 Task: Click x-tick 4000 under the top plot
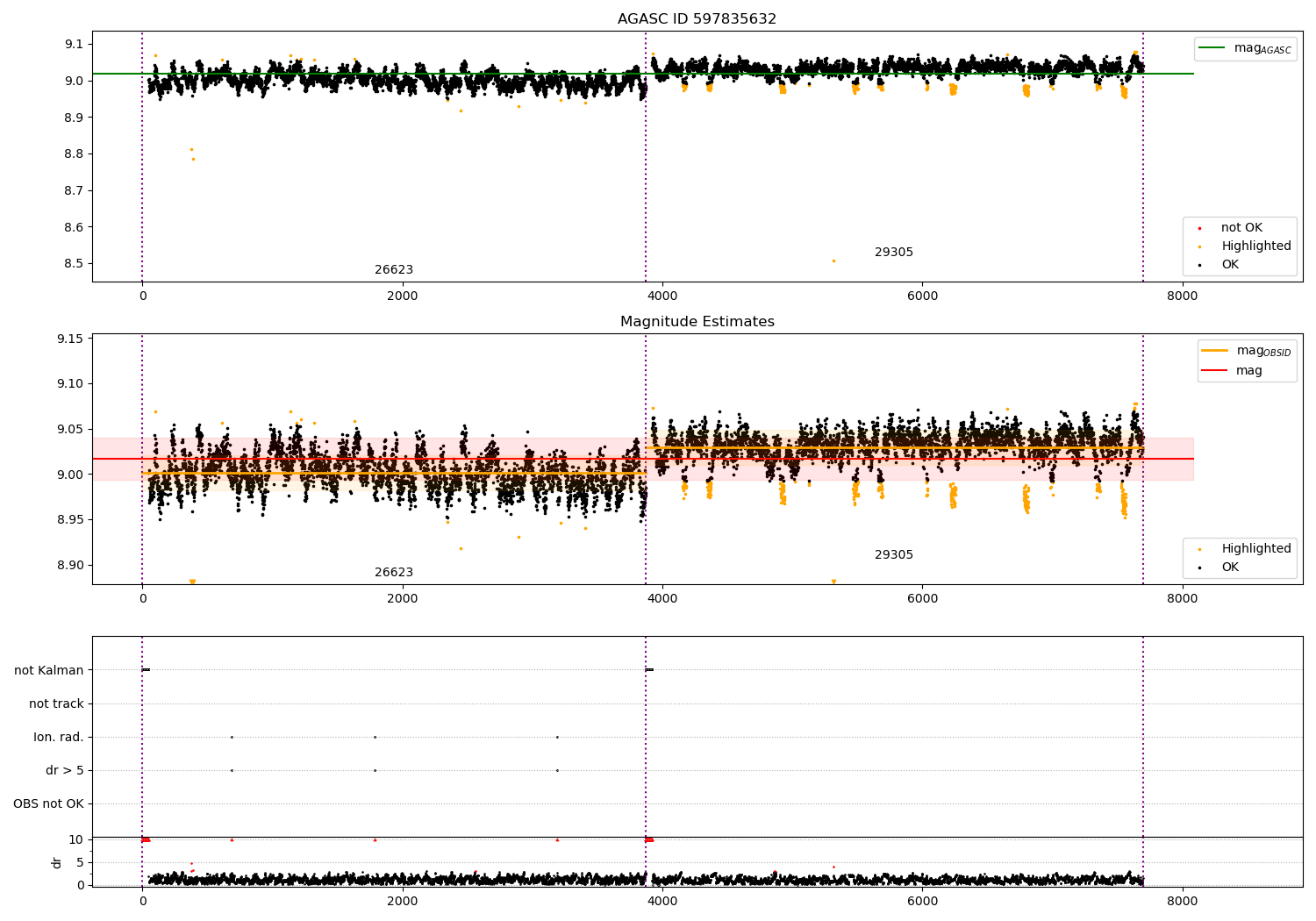[662, 296]
